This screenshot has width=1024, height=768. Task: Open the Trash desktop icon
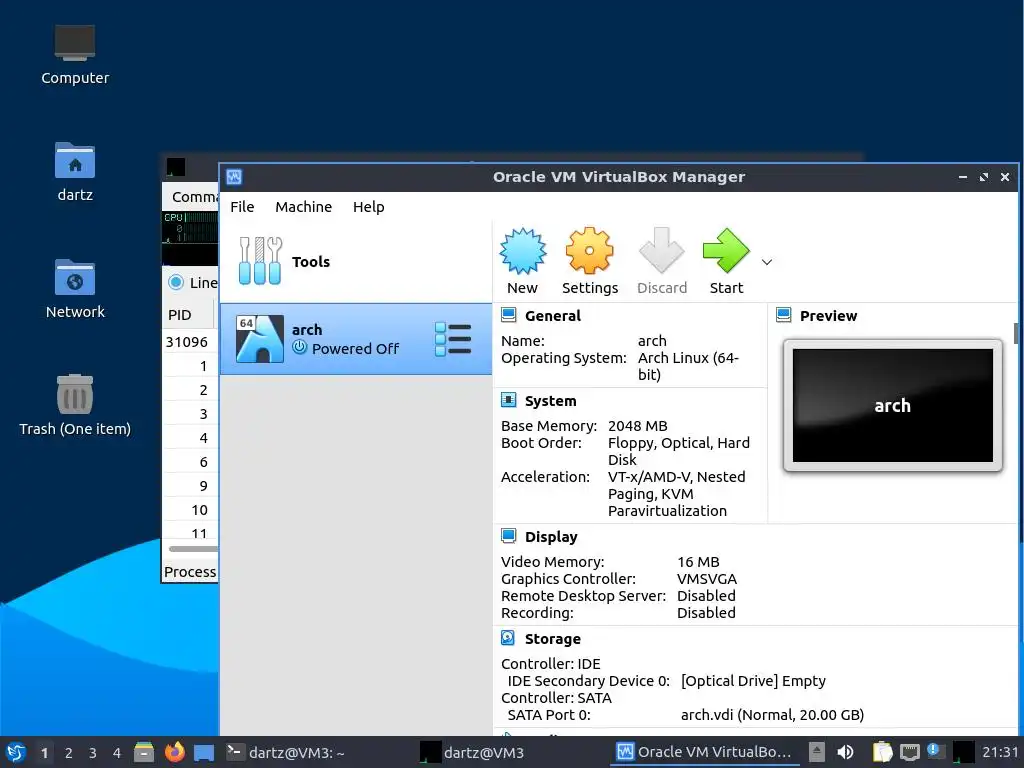(x=74, y=406)
